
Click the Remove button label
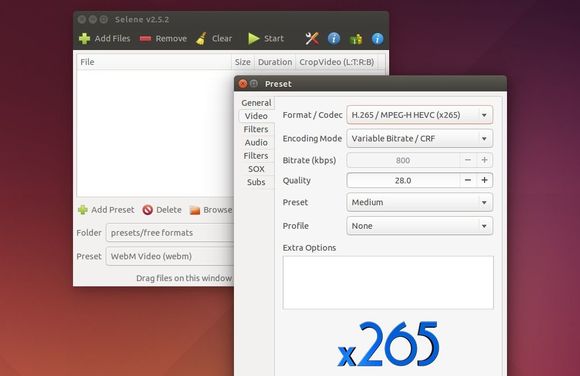coord(171,38)
